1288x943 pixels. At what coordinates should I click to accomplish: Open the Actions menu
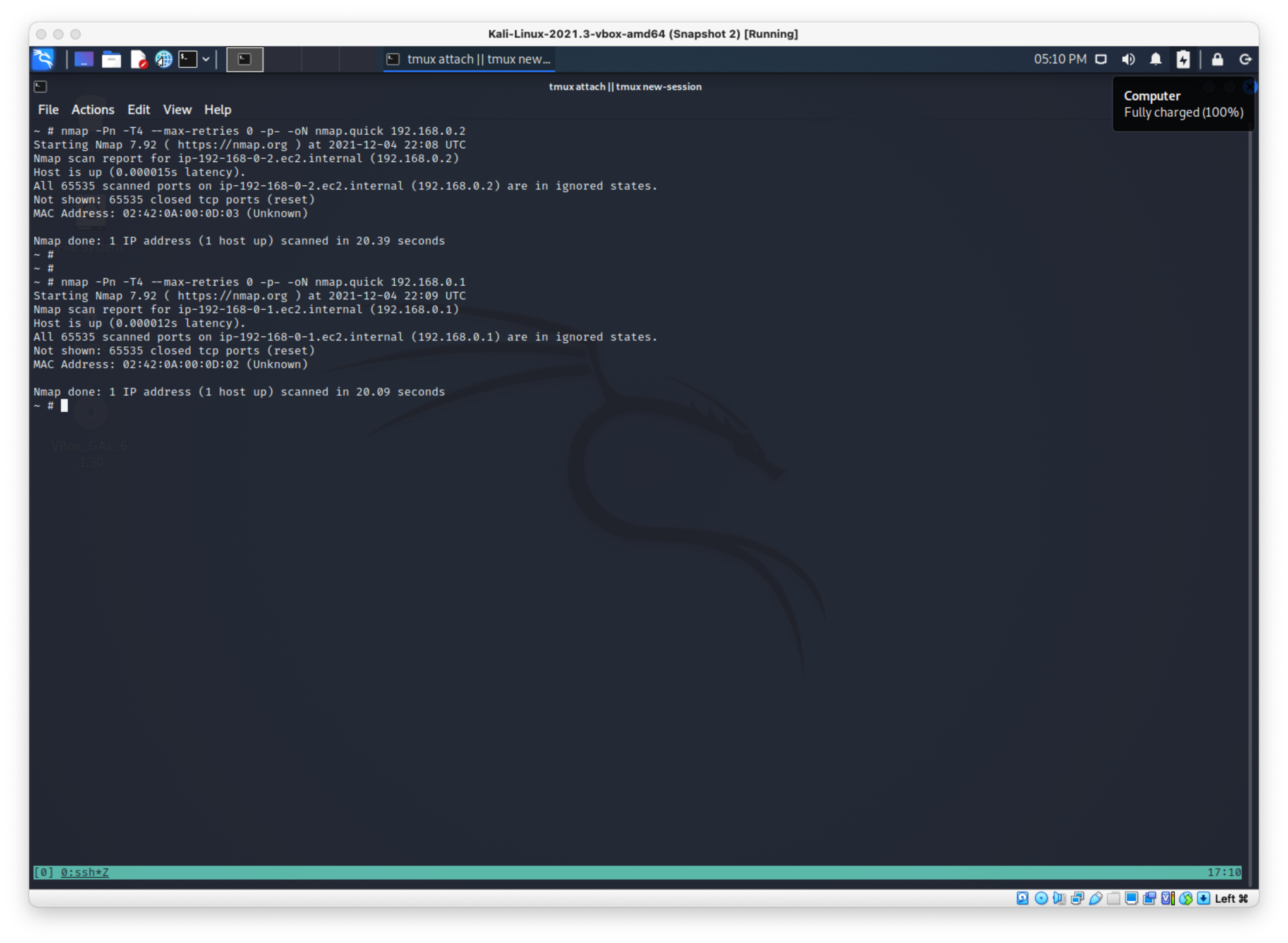pyautogui.click(x=93, y=109)
